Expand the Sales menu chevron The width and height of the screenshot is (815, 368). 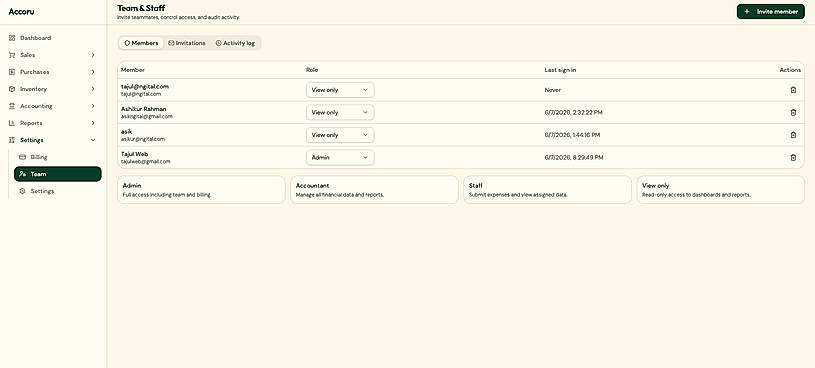coord(93,55)
